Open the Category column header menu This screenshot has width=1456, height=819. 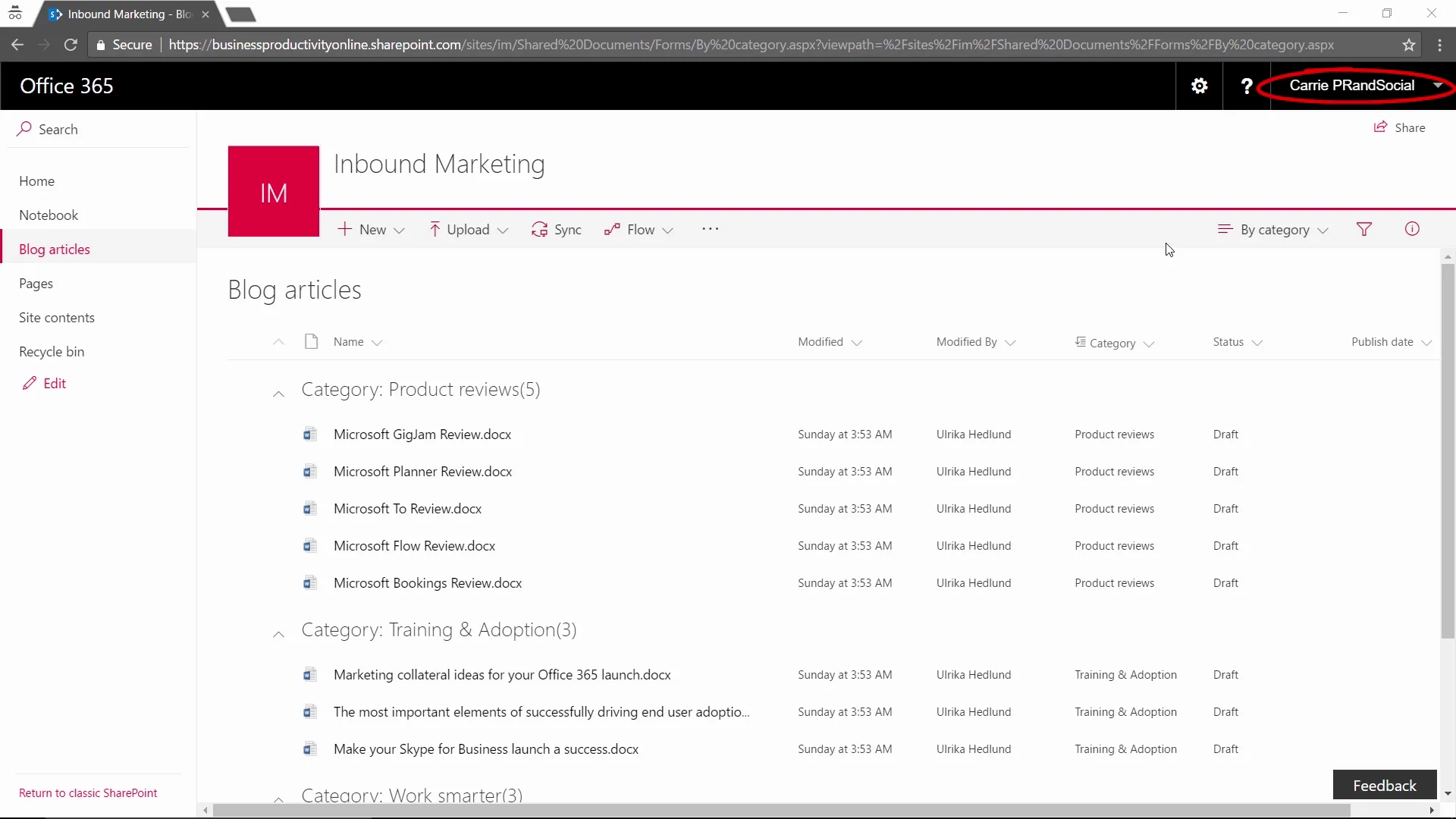pos(1115,343)
